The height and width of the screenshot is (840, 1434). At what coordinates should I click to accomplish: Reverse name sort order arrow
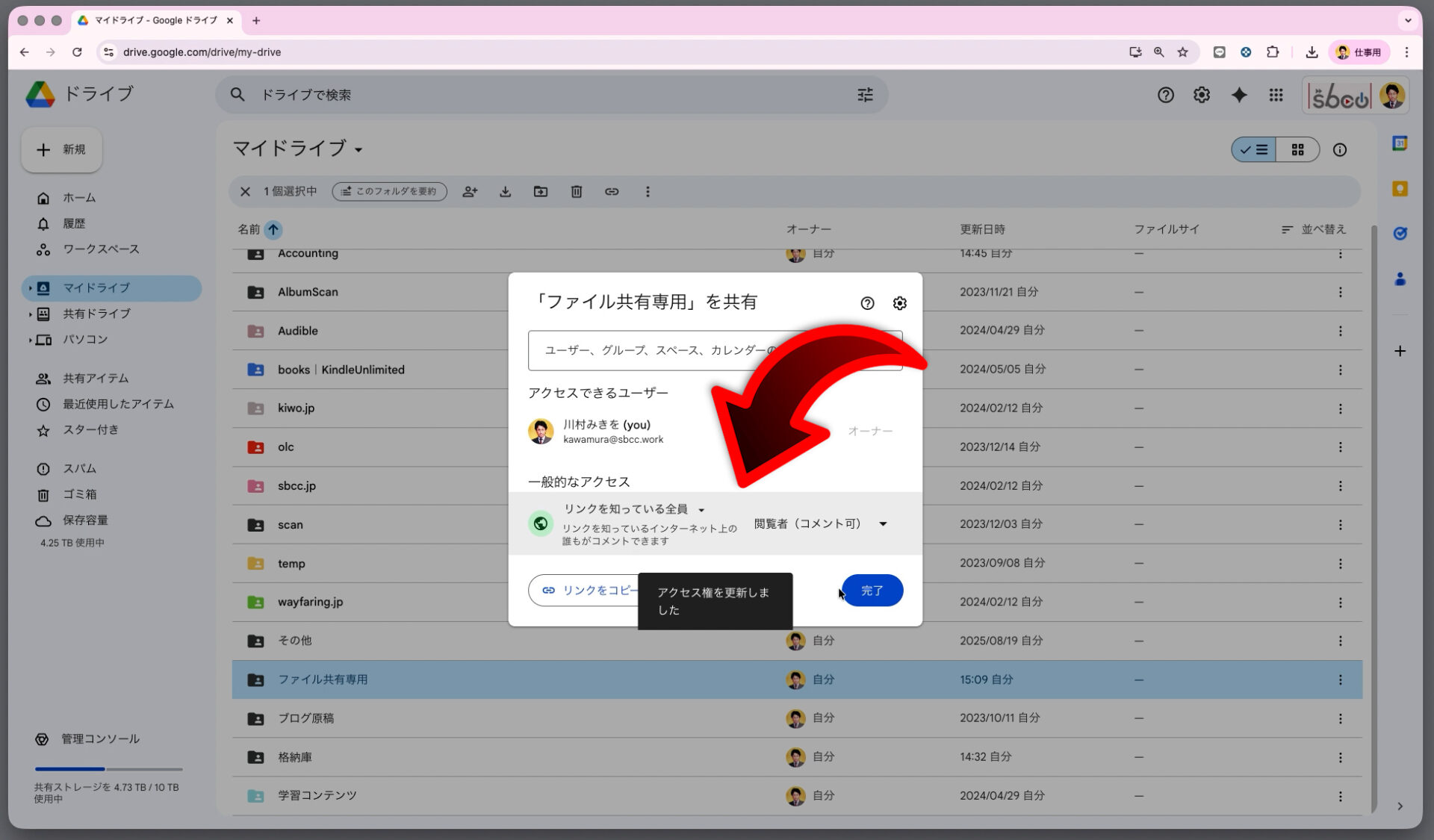(x=273, y=229)
